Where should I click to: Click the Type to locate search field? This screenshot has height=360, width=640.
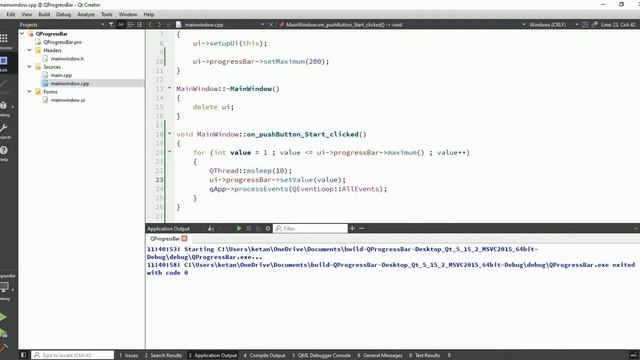click(73, 355)
